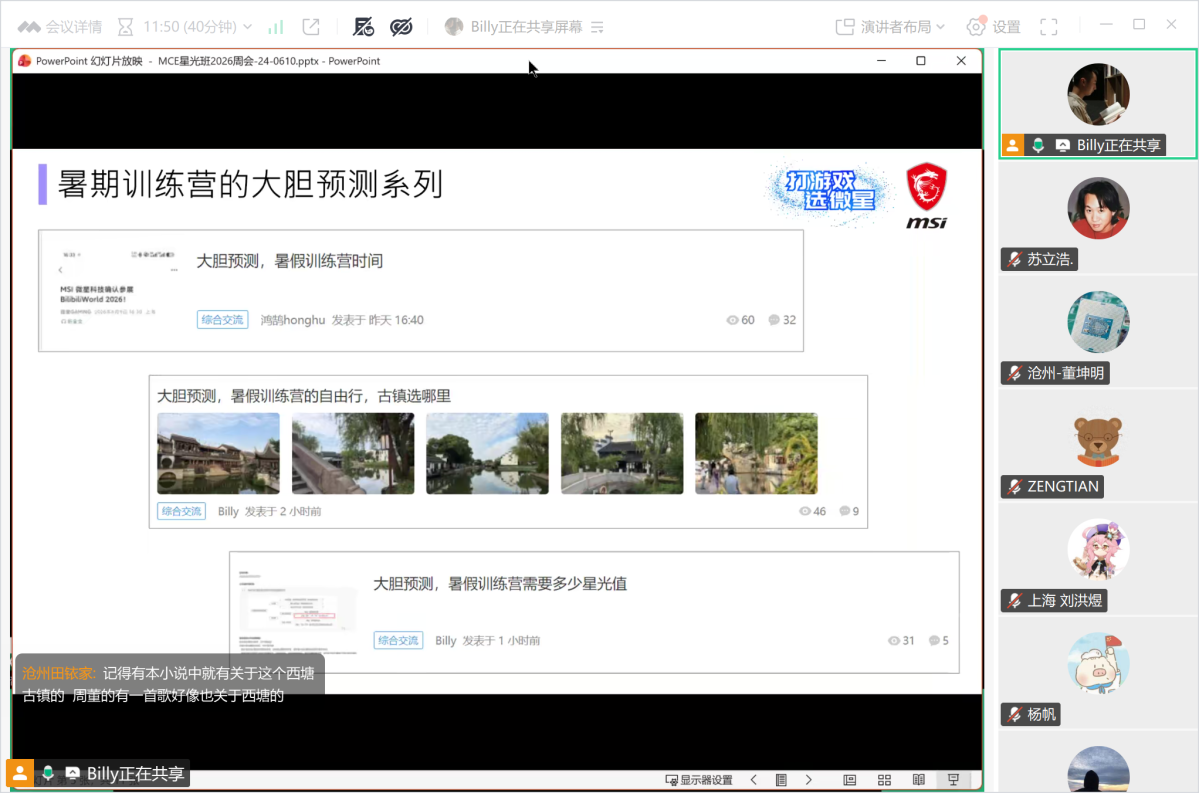Toggle the annotation-disabled icon in top bar
Viewport: 1199px width, 793px height.
point(363,27)
